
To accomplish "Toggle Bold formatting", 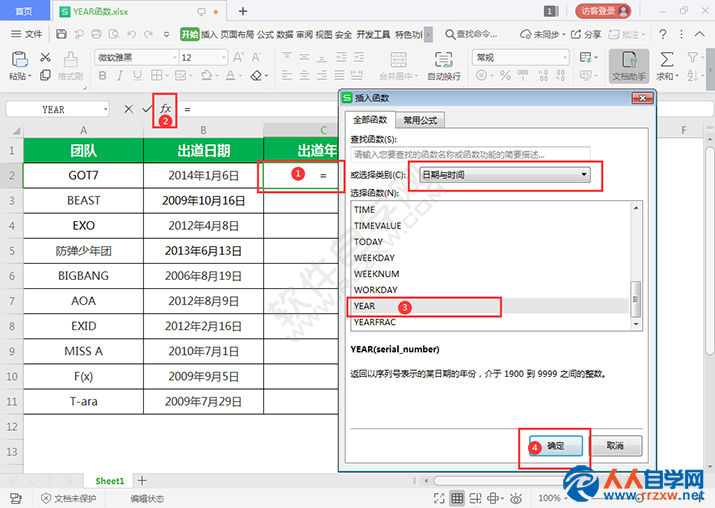I will click(x=103, y=75).
